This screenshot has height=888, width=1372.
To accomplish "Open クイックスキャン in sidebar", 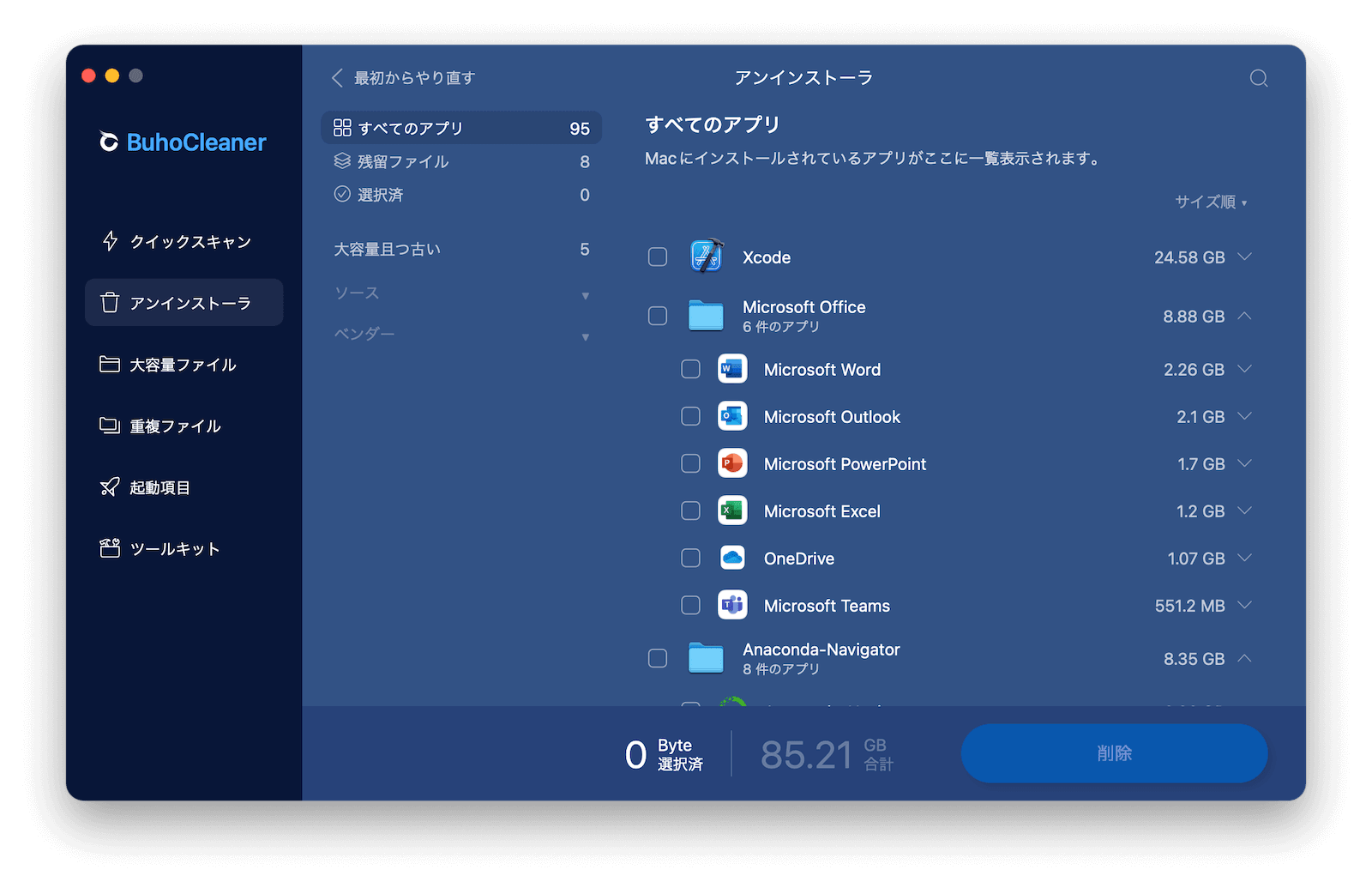I will [184, 241].
